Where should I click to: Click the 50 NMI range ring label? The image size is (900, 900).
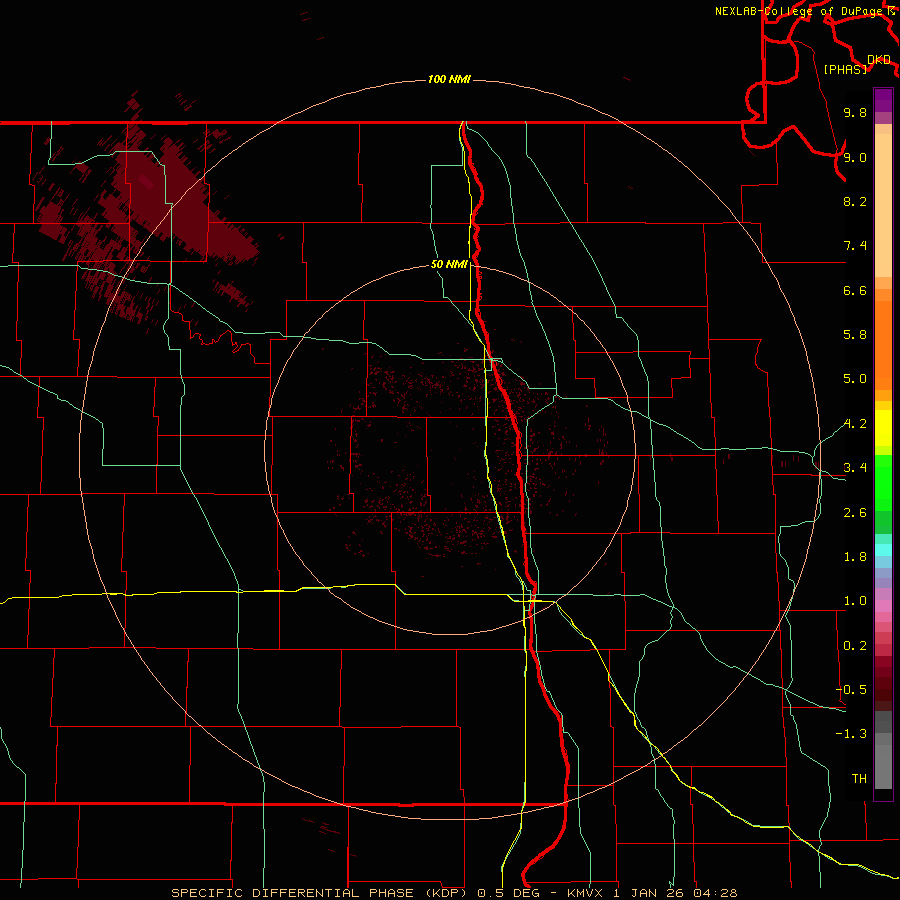(x=449, y=264)
